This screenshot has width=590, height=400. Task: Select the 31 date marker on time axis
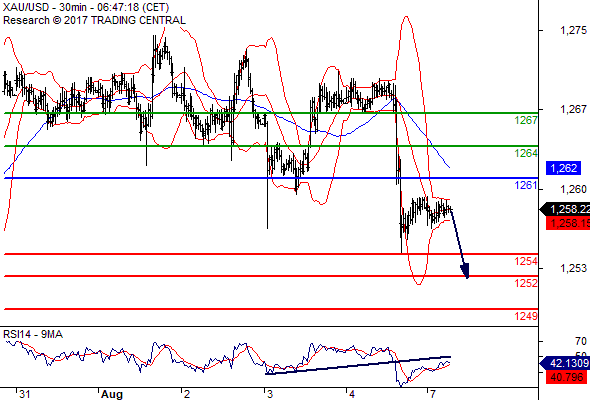click(24, 394)
